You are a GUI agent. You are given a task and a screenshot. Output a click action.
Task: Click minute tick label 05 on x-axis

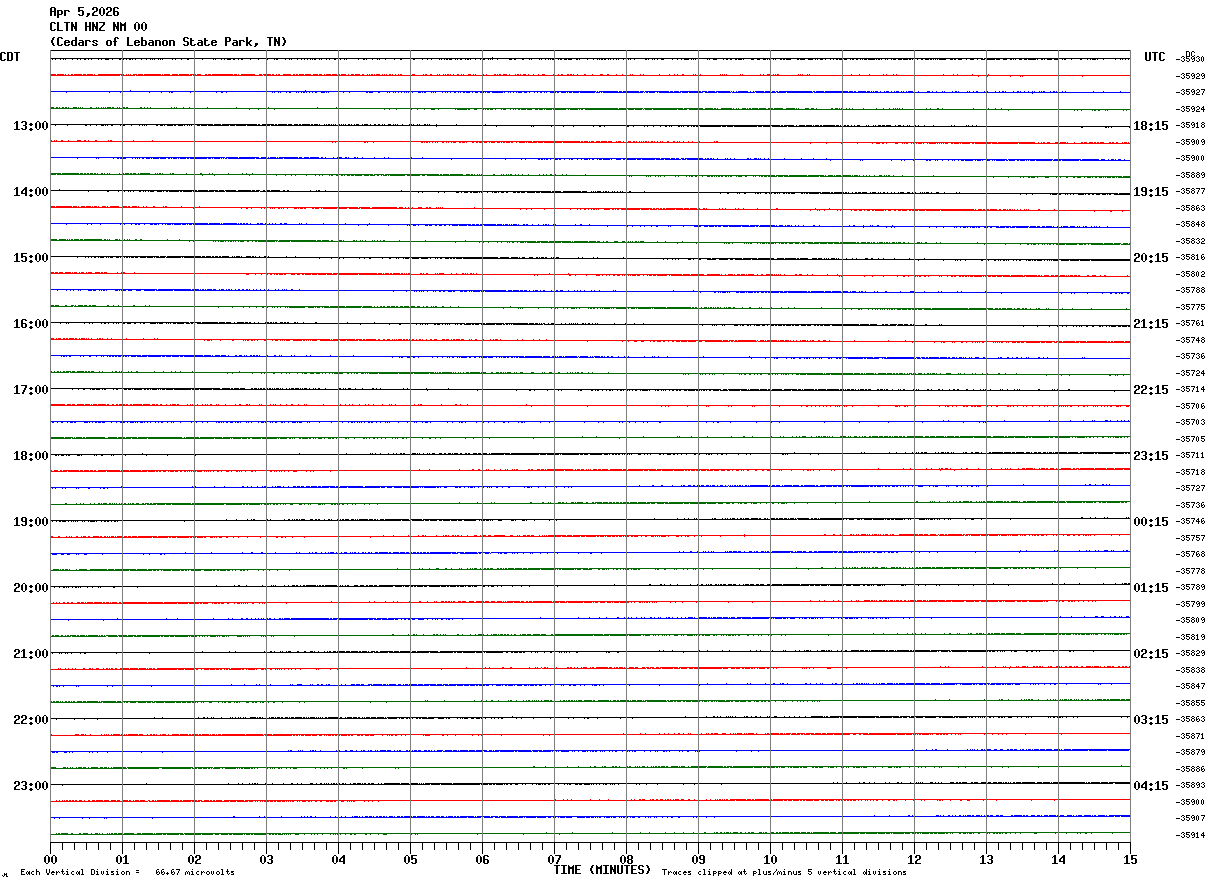[x=410, y=859]
